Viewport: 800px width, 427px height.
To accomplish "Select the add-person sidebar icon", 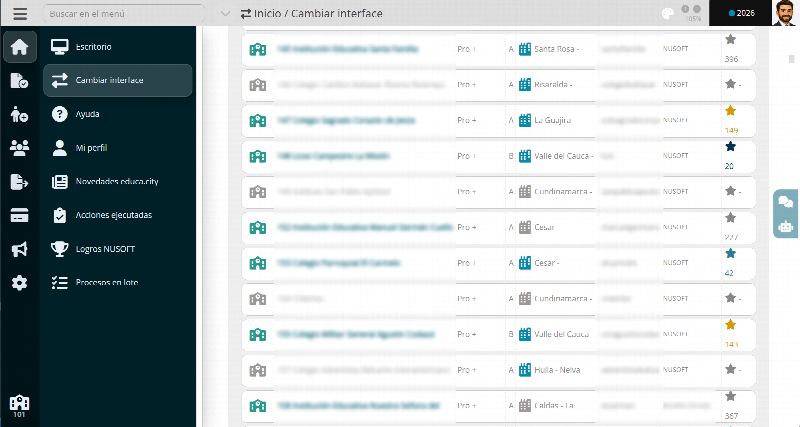I will [19, 114].
